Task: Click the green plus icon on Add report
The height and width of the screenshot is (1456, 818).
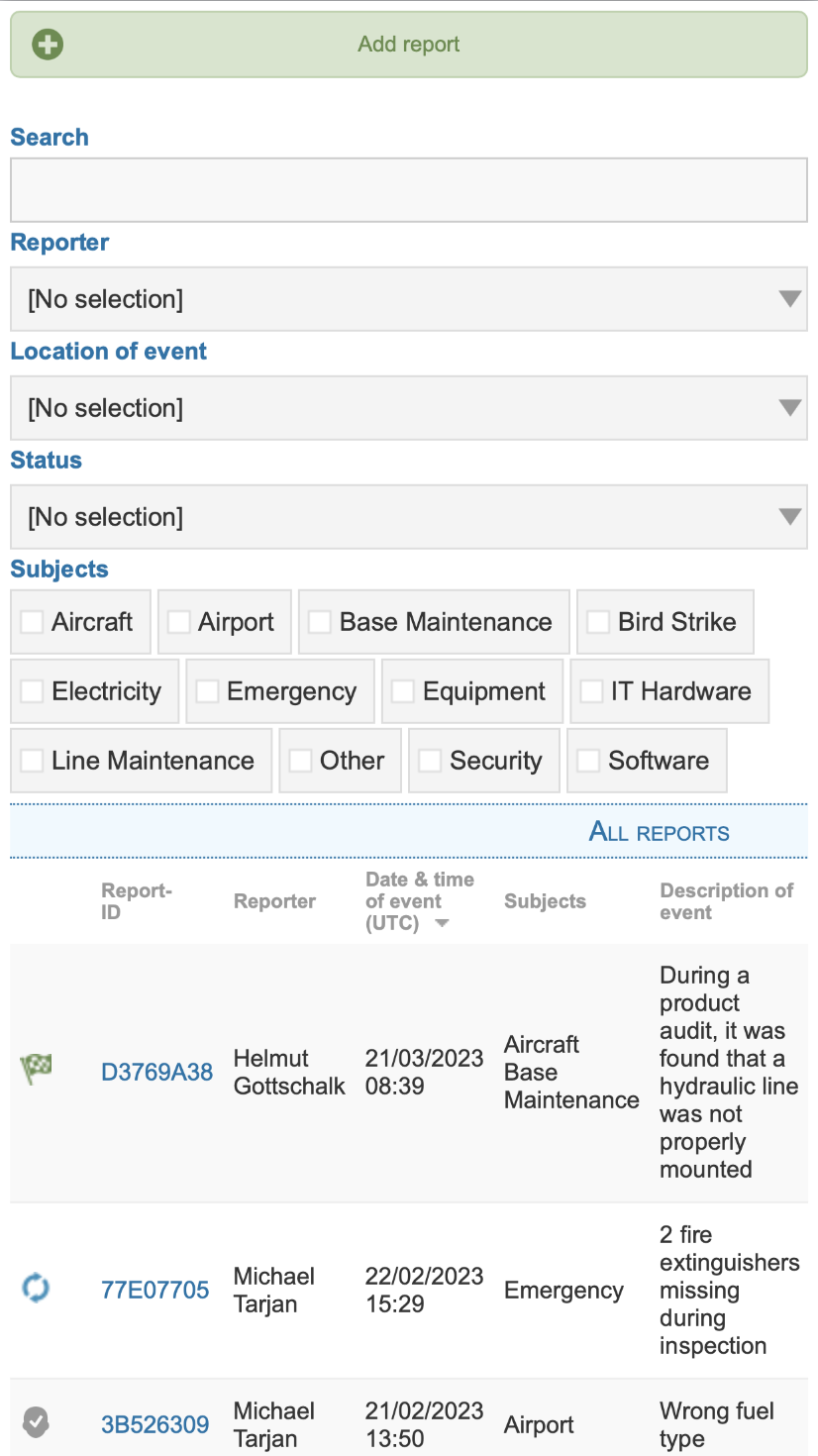Action: 48,44
